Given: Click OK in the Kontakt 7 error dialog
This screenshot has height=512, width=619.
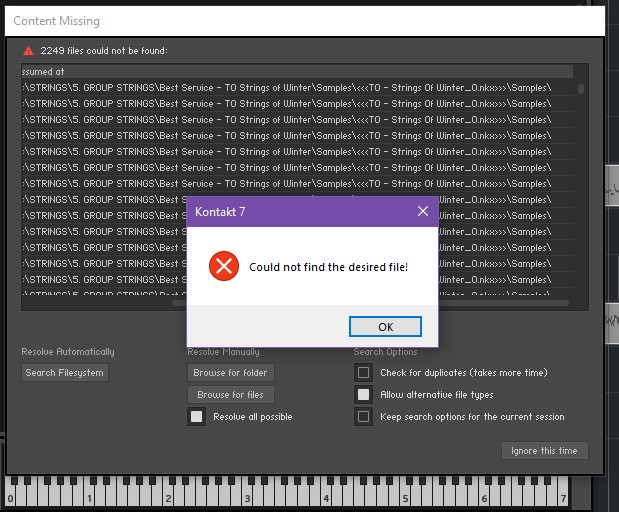Looking at the screenshot, I should (x=385, y=326).
